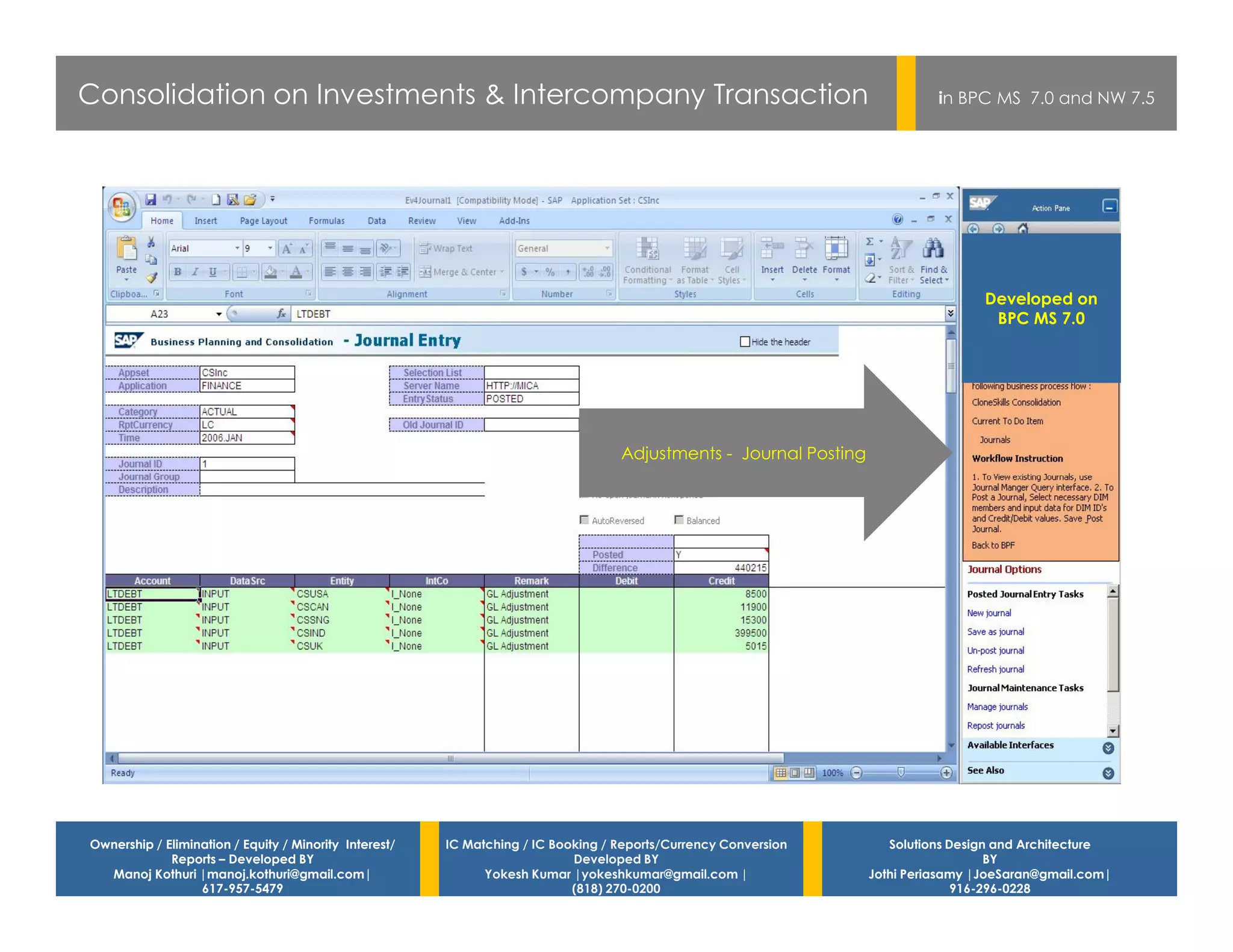Click the Find & Select binoculars icon
This screenshot has width=1233, height=952.
[933, 248]
